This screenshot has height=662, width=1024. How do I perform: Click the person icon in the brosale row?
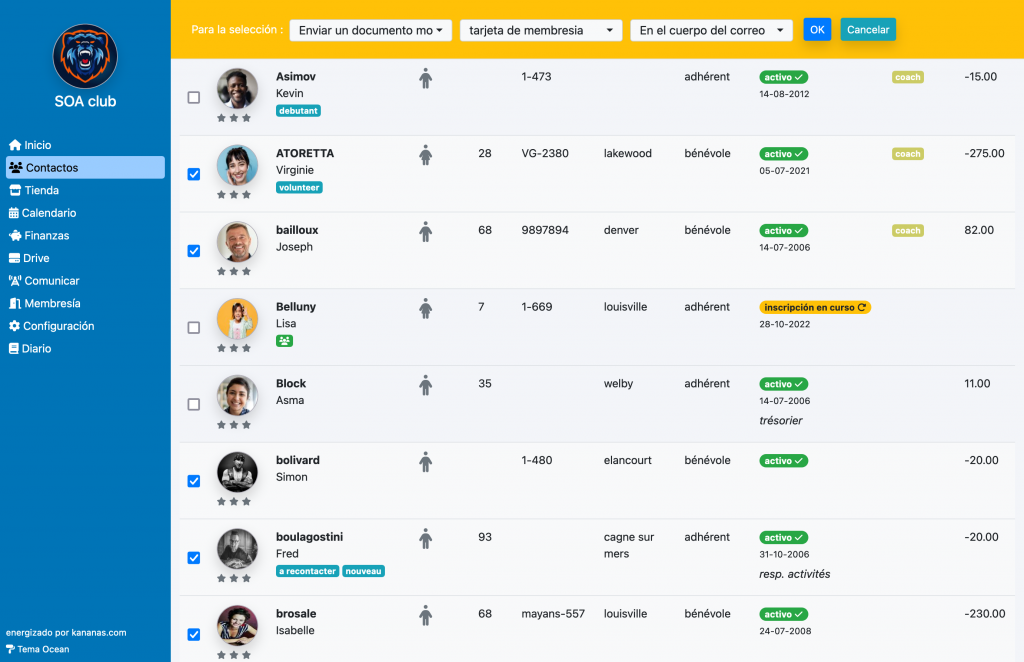click(x=425, y=615)
